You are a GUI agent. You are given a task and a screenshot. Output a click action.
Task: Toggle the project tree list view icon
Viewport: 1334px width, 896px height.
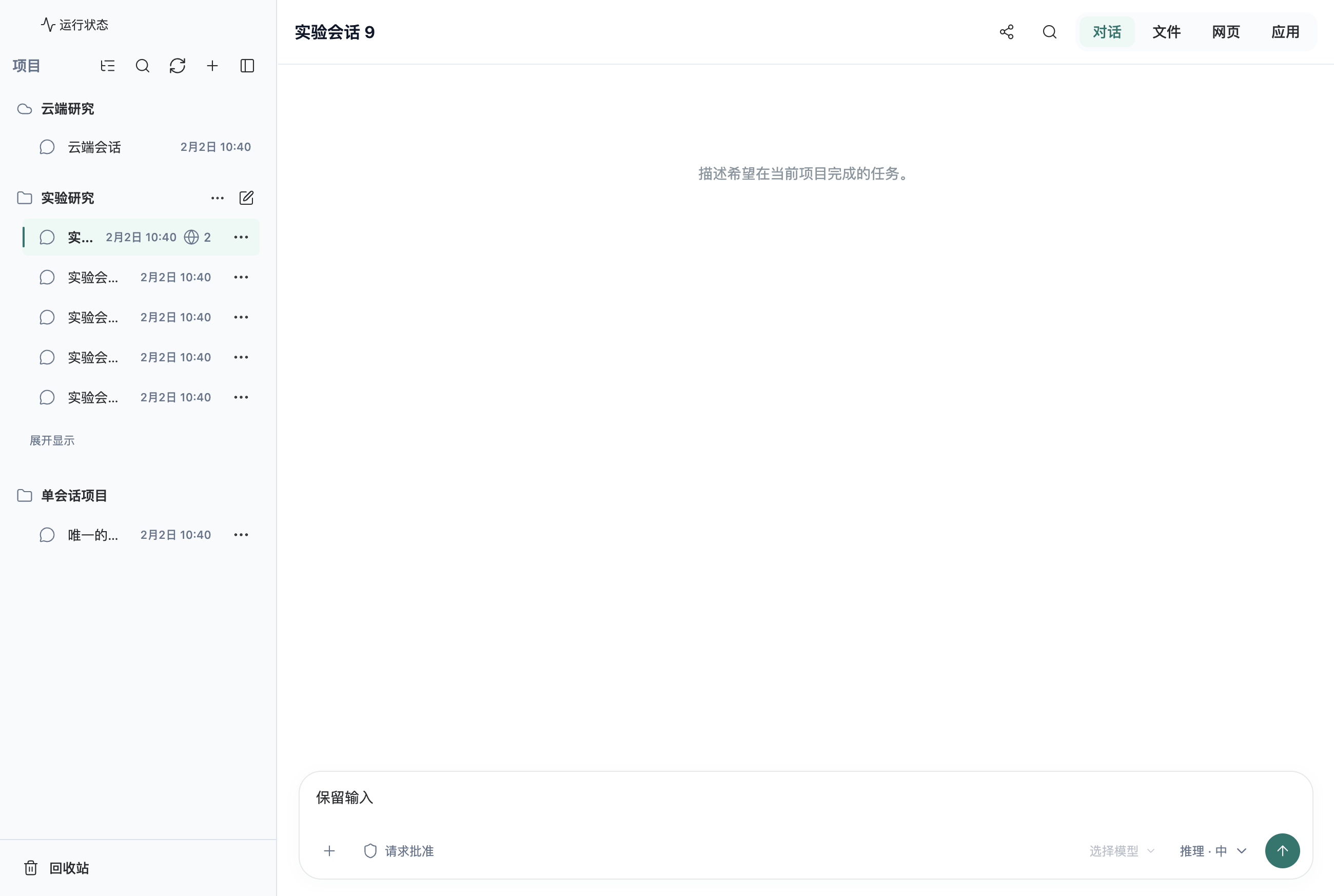coord(107,66)
